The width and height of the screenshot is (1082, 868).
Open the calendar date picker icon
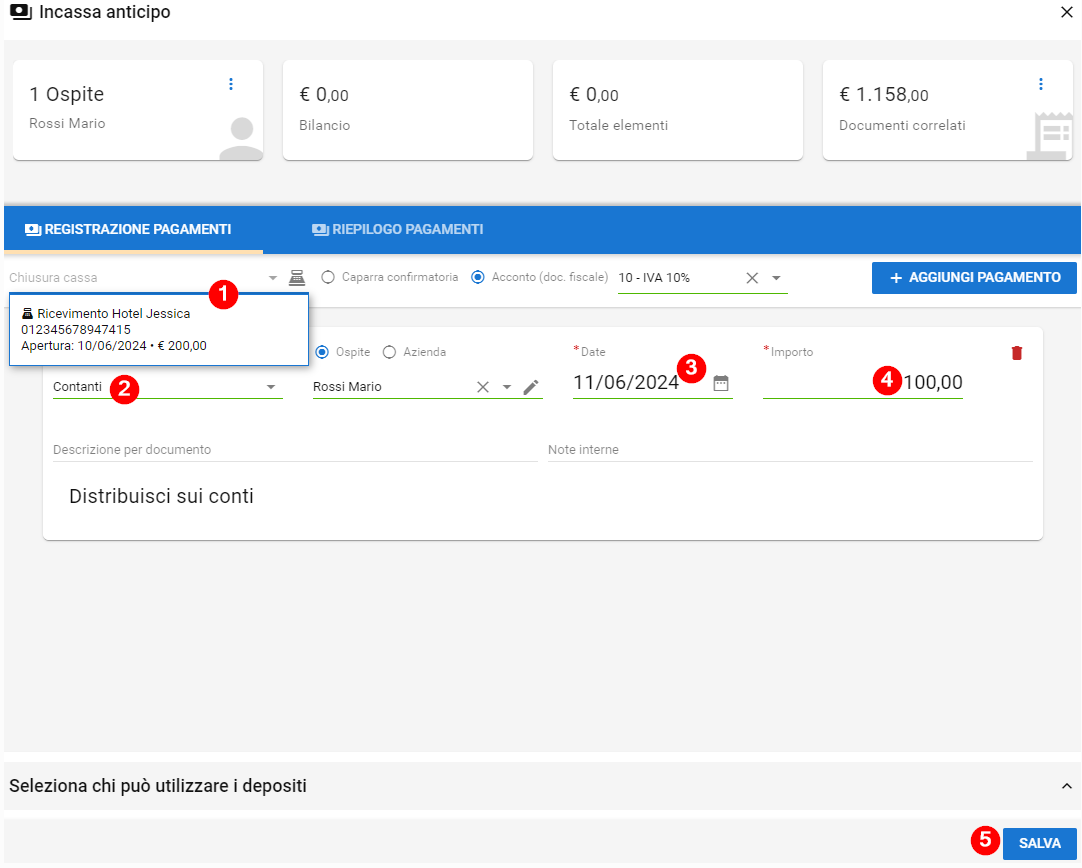[721, 383]
